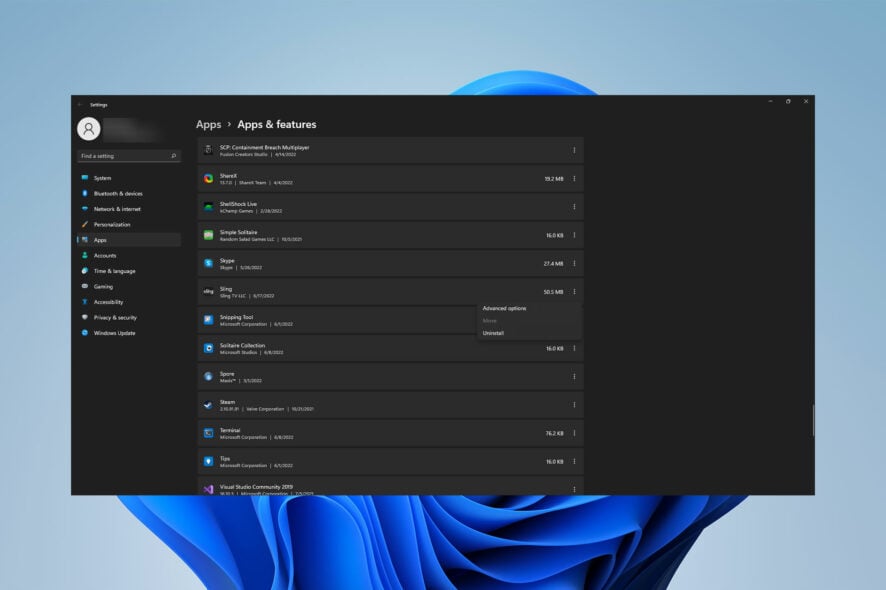The width and height of the screenshot is (886, 590).
Task: Open the three-dot menu for Visual Studio Community
Action: point(574,489)
